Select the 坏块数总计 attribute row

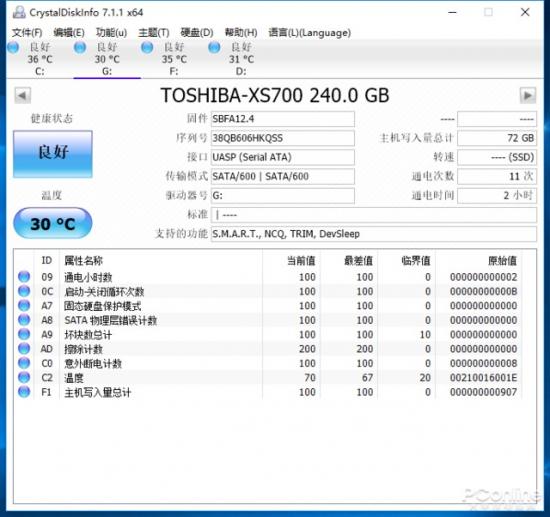pyautogui.click(x=269, y=334)
